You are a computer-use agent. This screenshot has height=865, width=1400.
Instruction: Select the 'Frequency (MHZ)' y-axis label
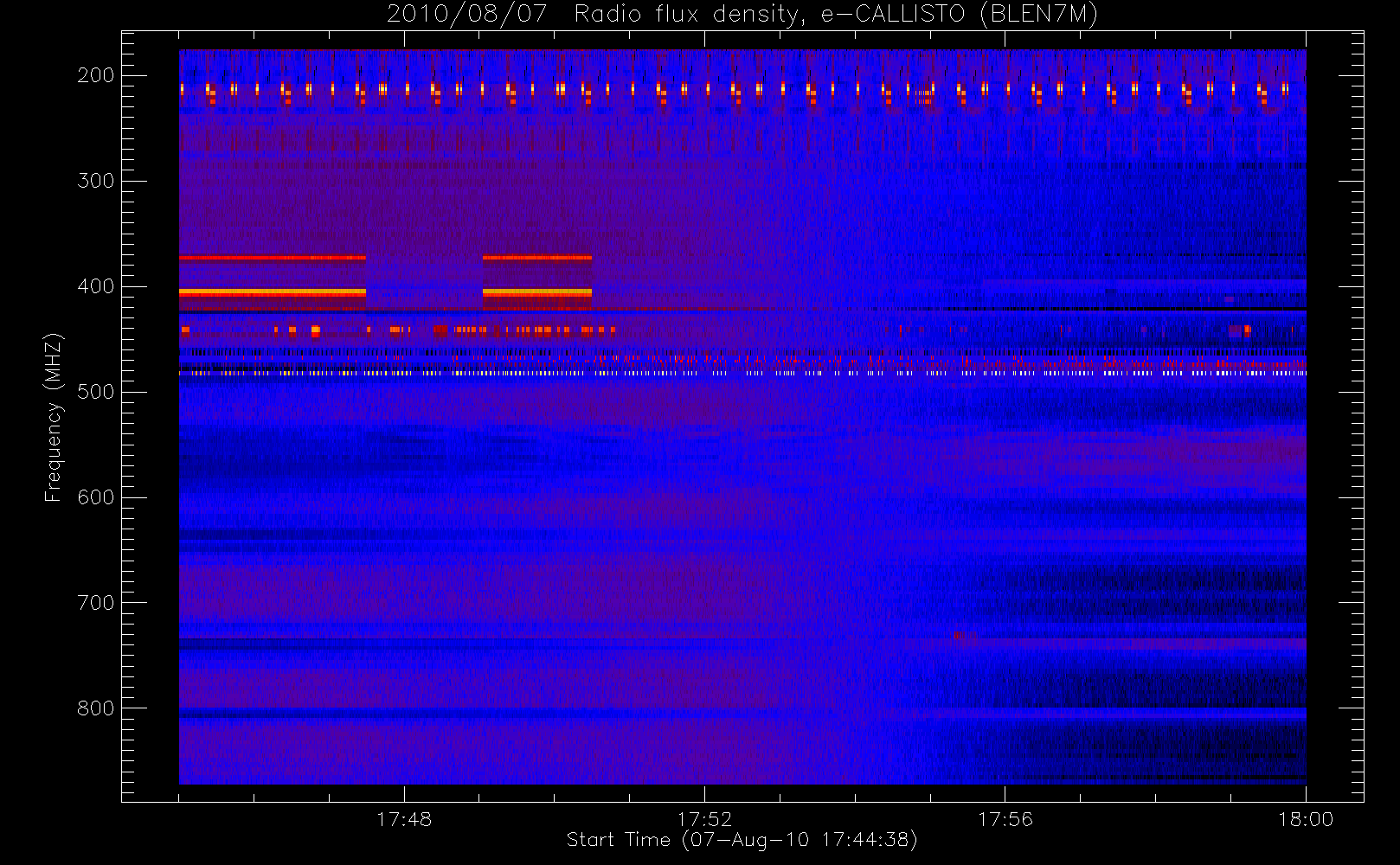click(54, 417)
